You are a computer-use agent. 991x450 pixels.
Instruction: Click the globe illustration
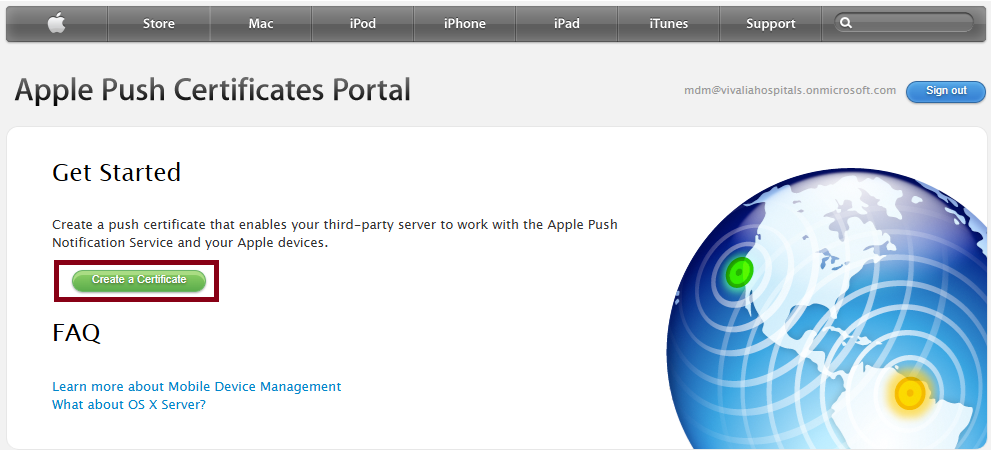[828, 310]
